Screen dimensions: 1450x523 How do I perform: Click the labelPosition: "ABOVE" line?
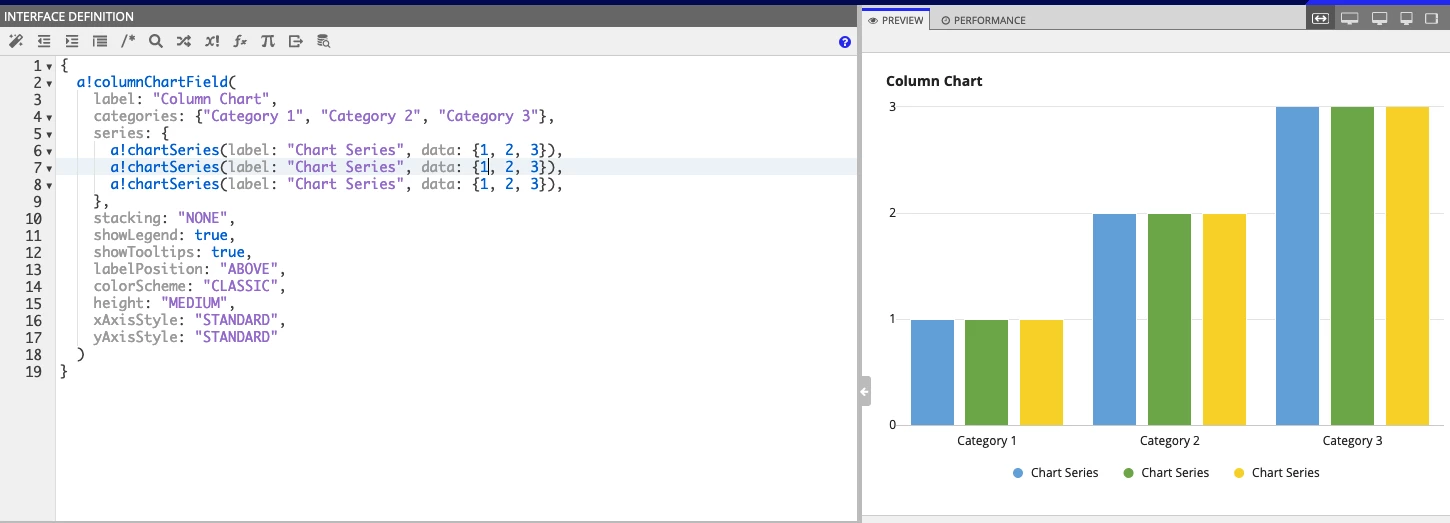[x=190, y=269]
